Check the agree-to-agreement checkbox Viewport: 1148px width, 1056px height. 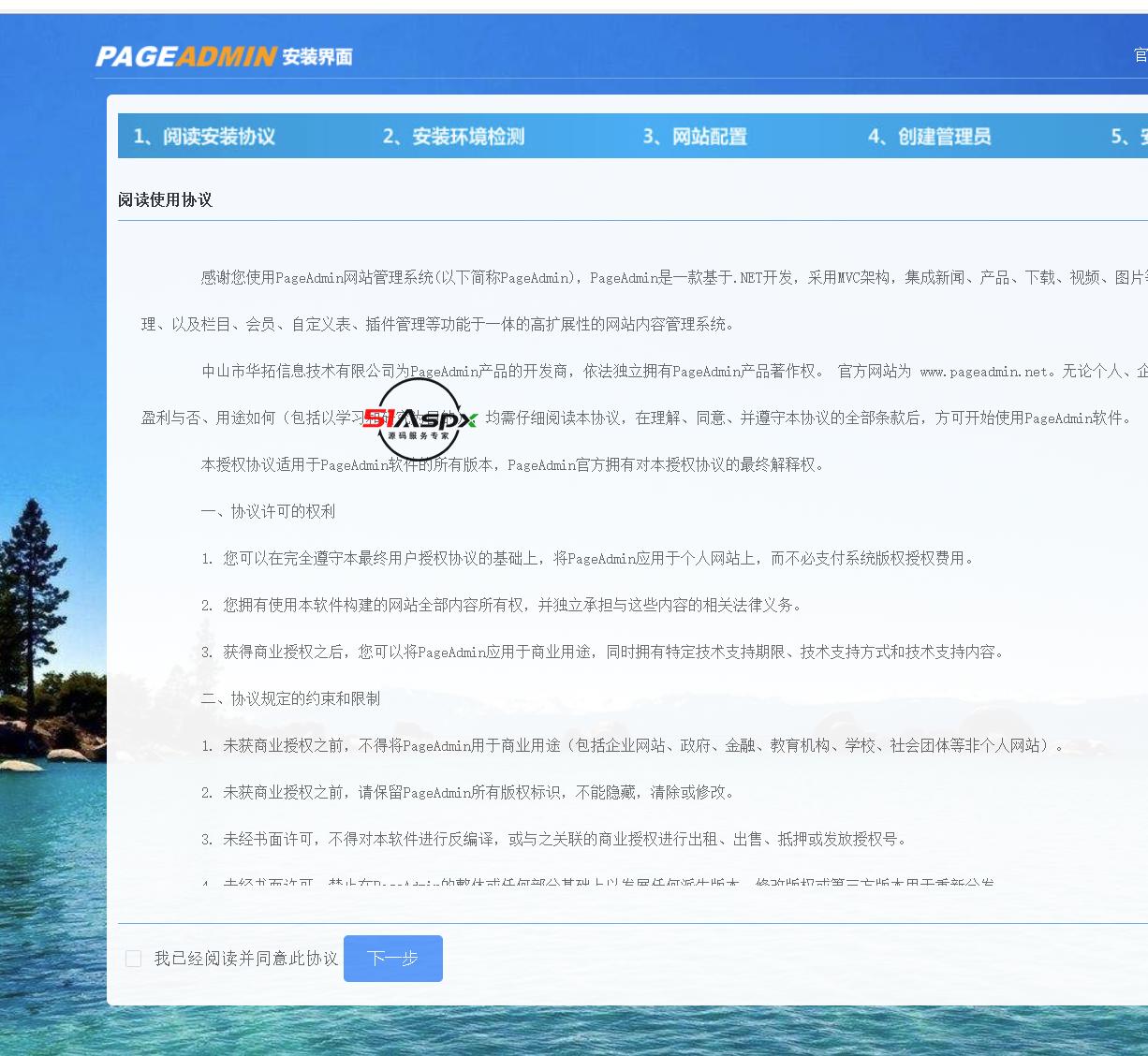[x=134, y=959]
